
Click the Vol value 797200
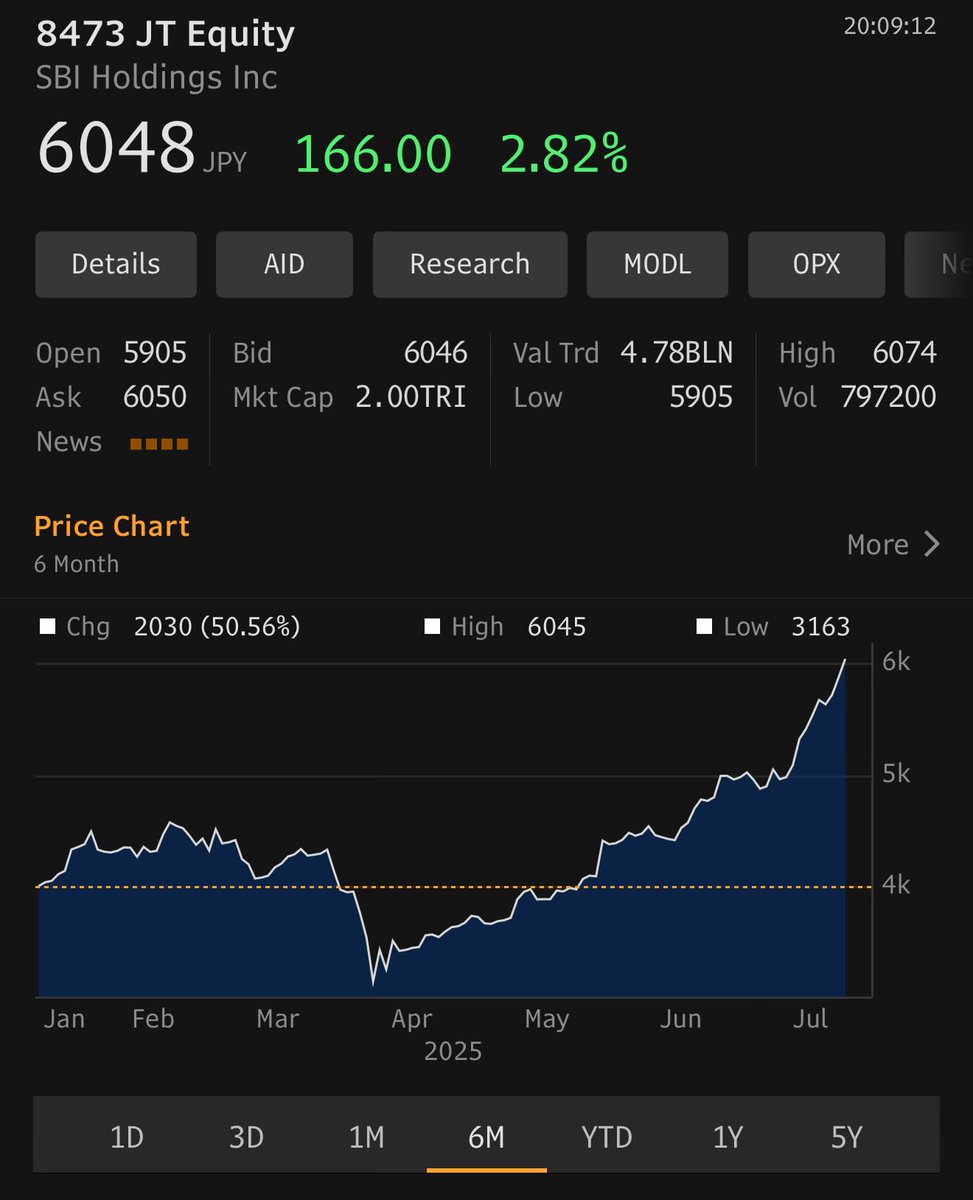coord(888,397)
